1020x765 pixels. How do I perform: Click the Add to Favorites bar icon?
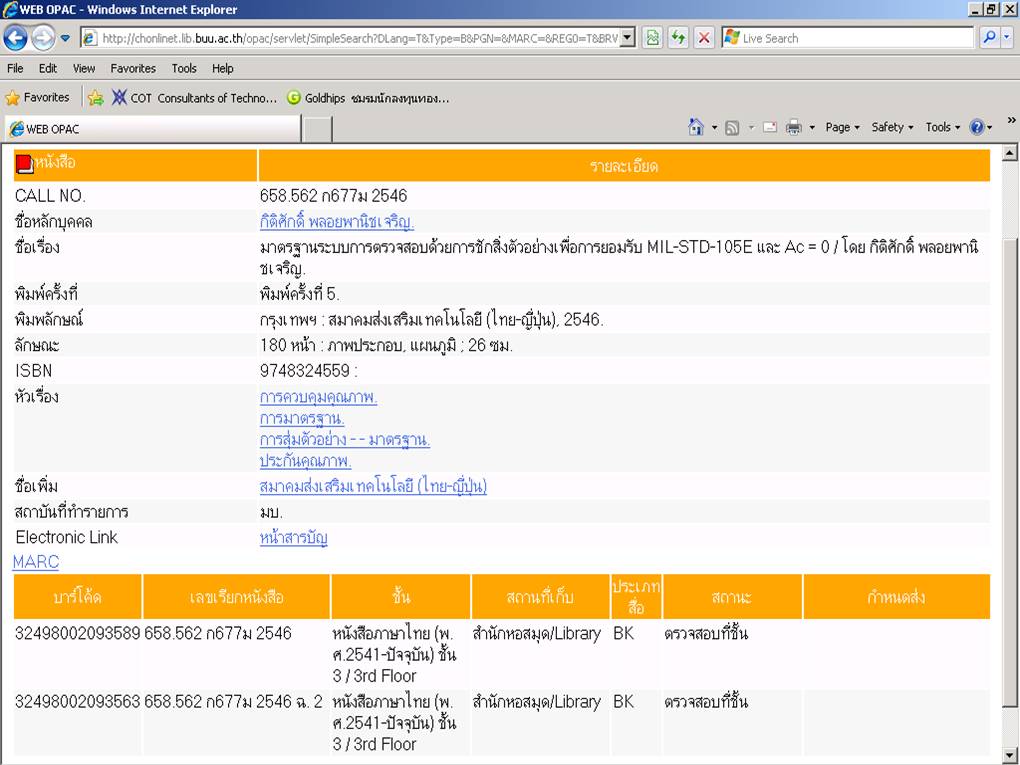point(96,98)
